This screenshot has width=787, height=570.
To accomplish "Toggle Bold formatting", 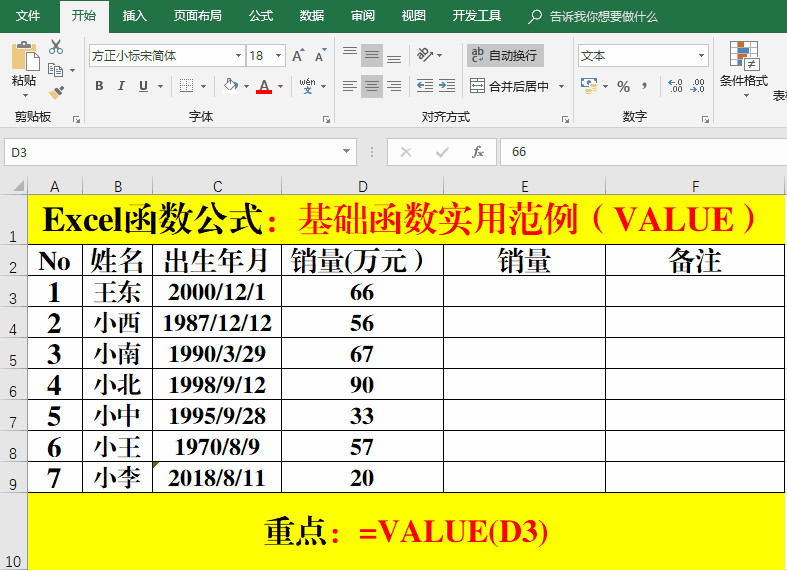I will [x=99, y=86].
